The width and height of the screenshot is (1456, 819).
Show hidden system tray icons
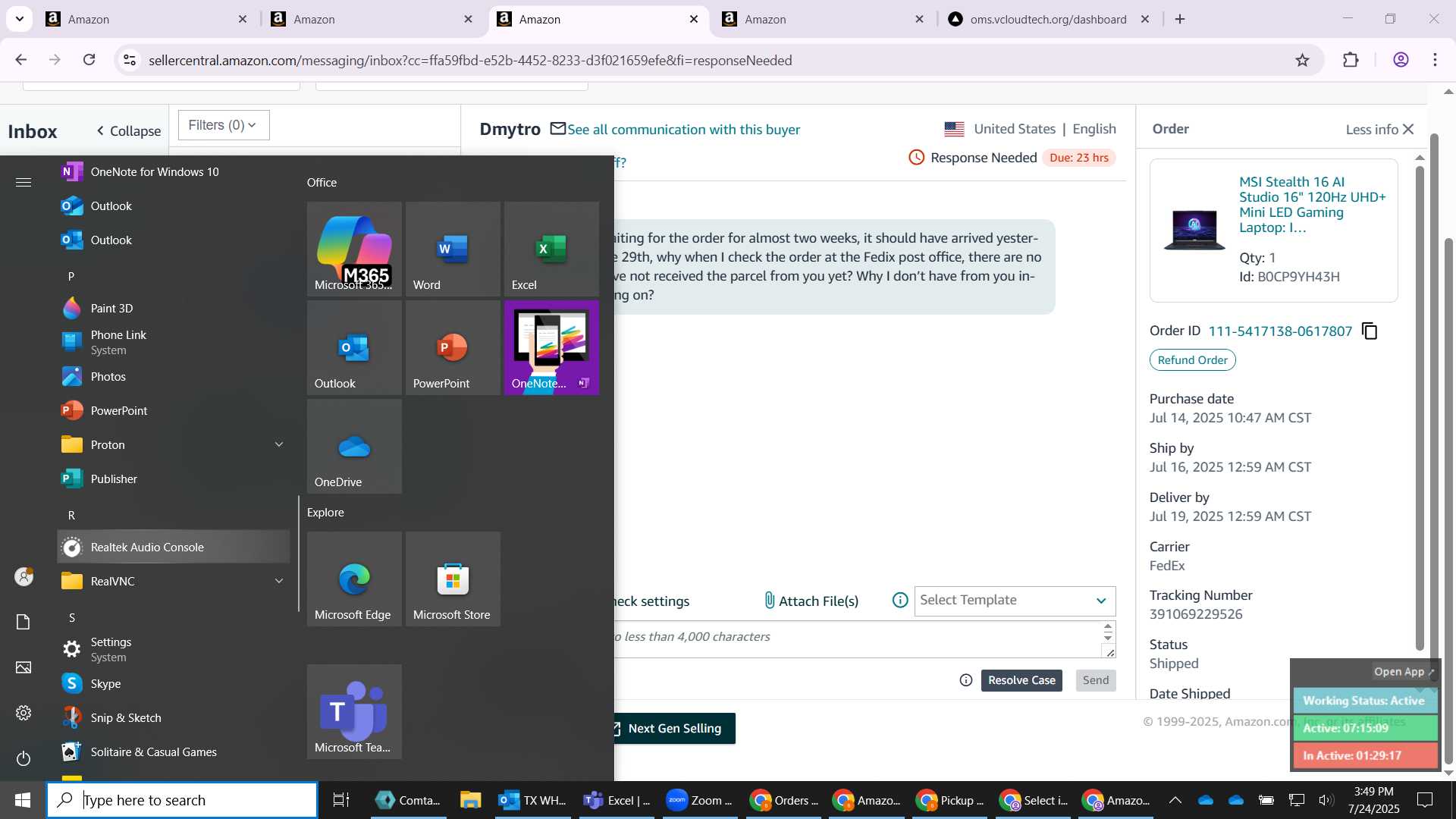click(x=1175, y=800)
